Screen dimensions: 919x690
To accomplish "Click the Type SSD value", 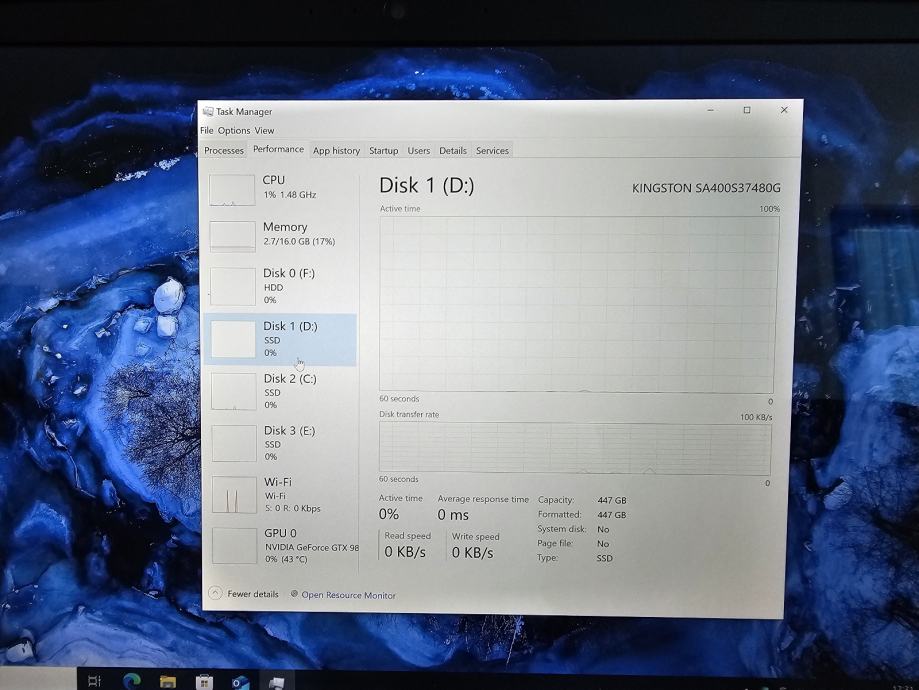I will click(x=604, y=558).
